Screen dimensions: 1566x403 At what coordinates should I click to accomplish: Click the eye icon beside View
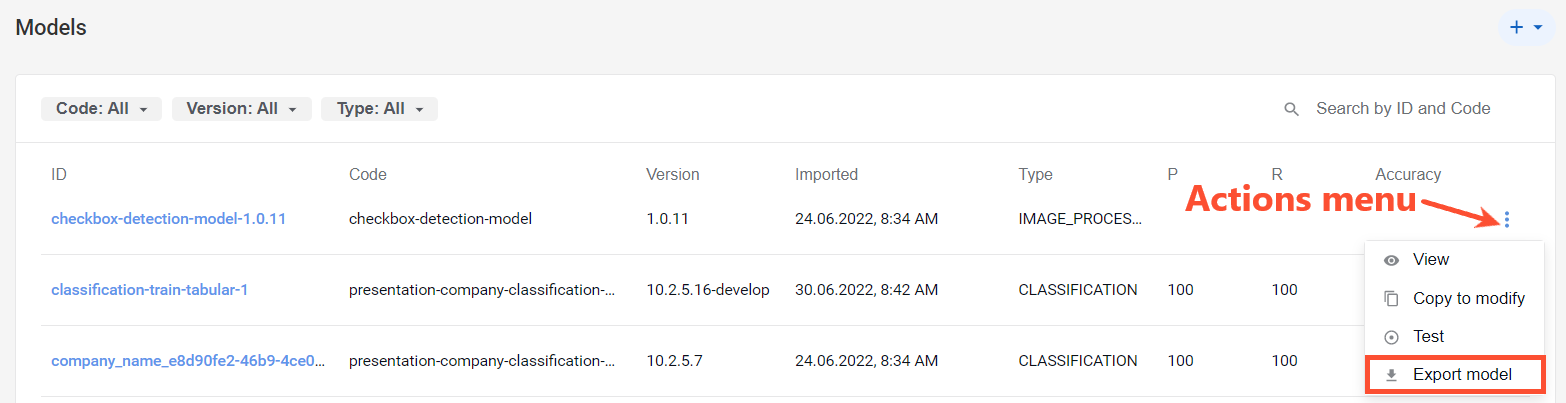[x=1391, y=260]
